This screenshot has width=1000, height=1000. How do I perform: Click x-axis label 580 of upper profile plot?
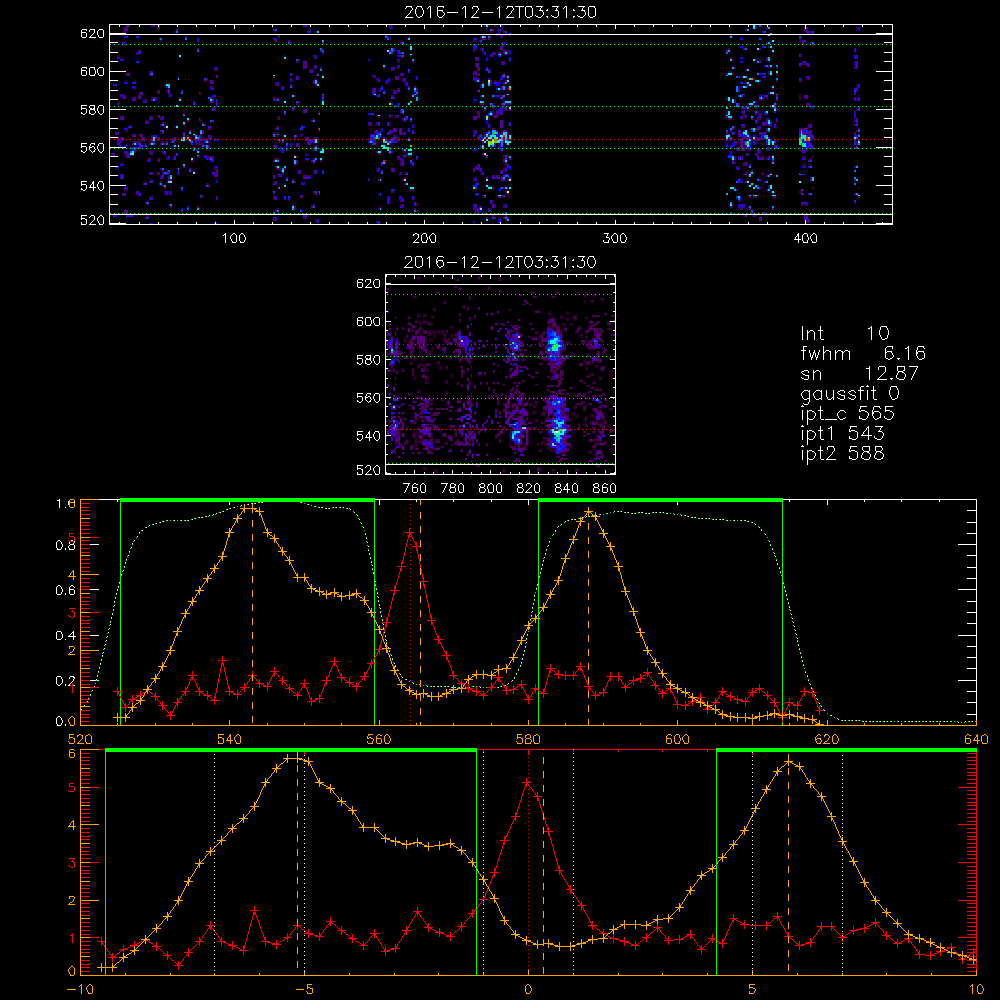(528, 739)
